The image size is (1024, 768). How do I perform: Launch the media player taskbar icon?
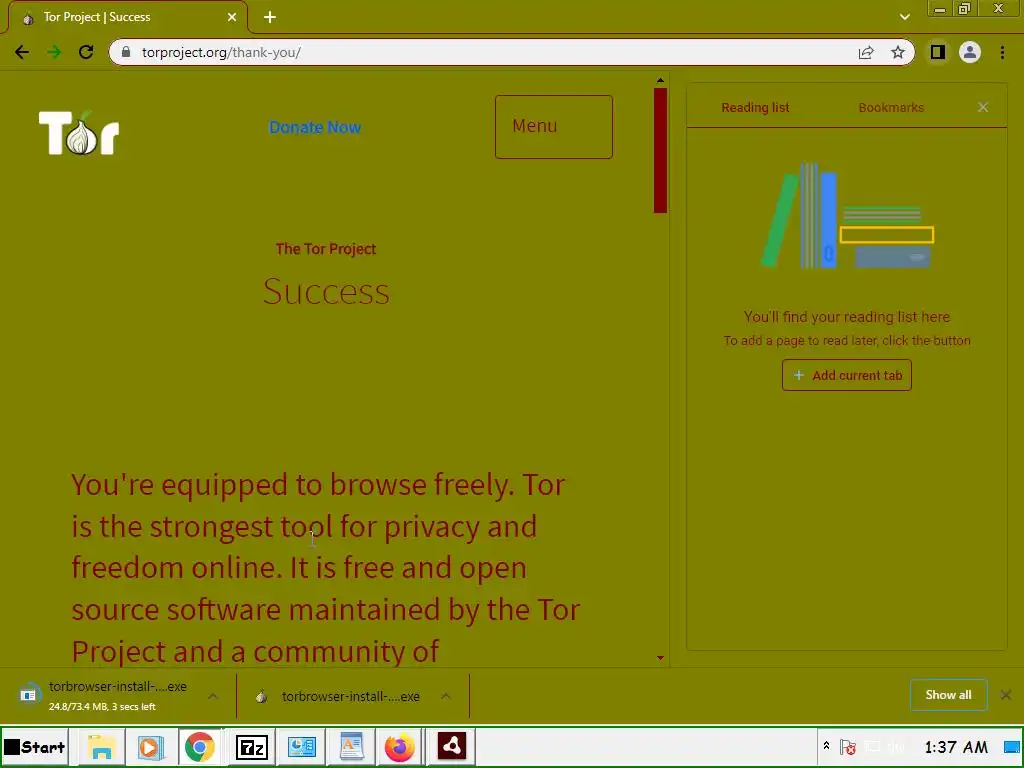[x=150, y=747]
